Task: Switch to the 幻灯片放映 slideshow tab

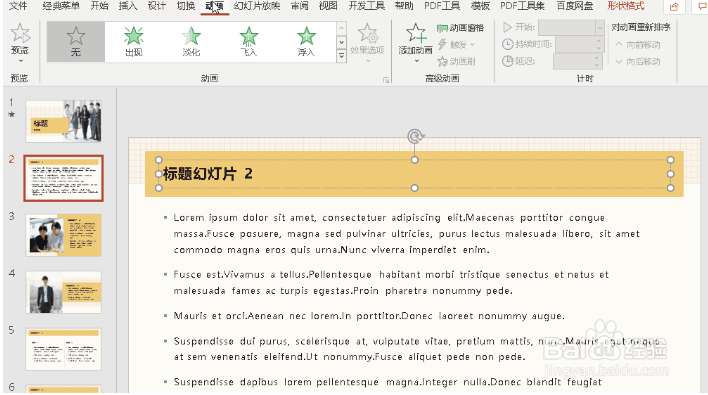Action: click(x=257, y=6)
